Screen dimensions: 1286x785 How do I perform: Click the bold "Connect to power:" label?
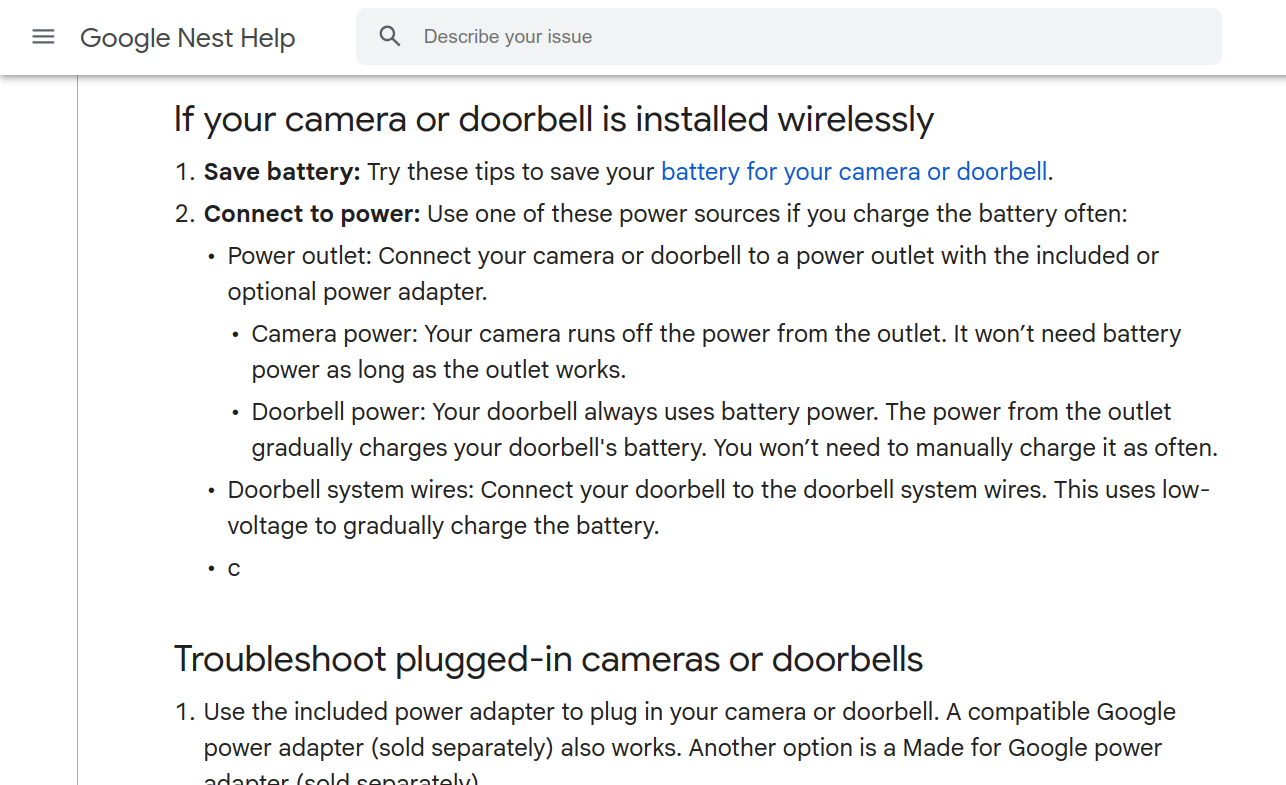(x=312, y=214)
